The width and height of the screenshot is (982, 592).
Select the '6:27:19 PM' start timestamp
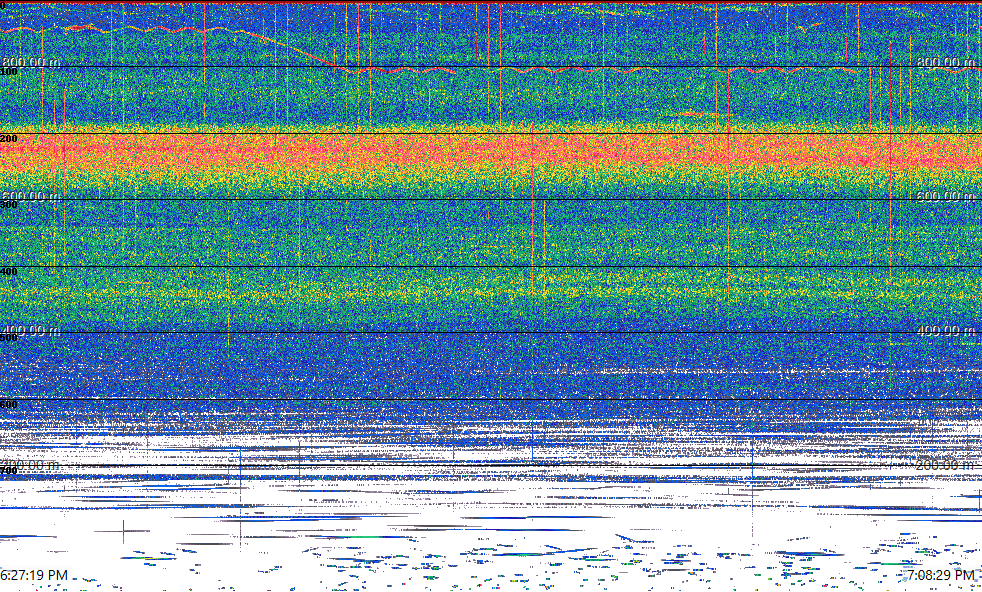click(x=34, y=575)
